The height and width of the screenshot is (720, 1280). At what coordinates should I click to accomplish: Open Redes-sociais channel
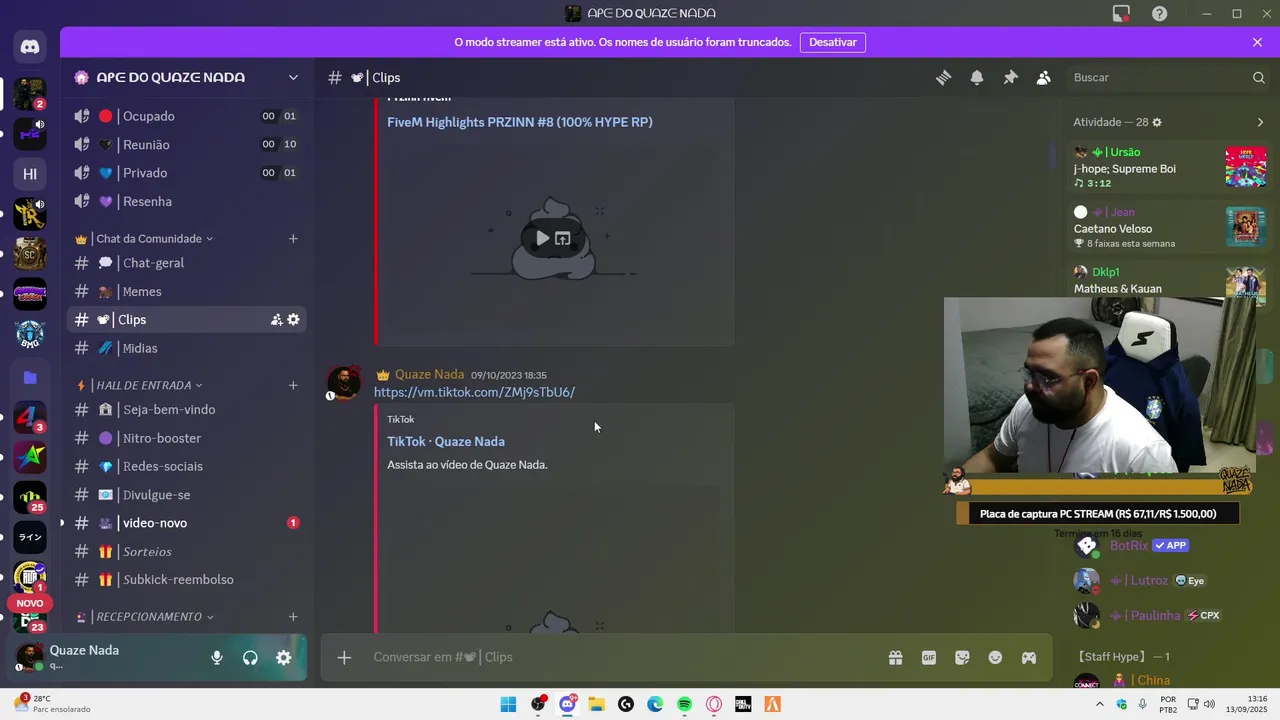tap(186, 466)
